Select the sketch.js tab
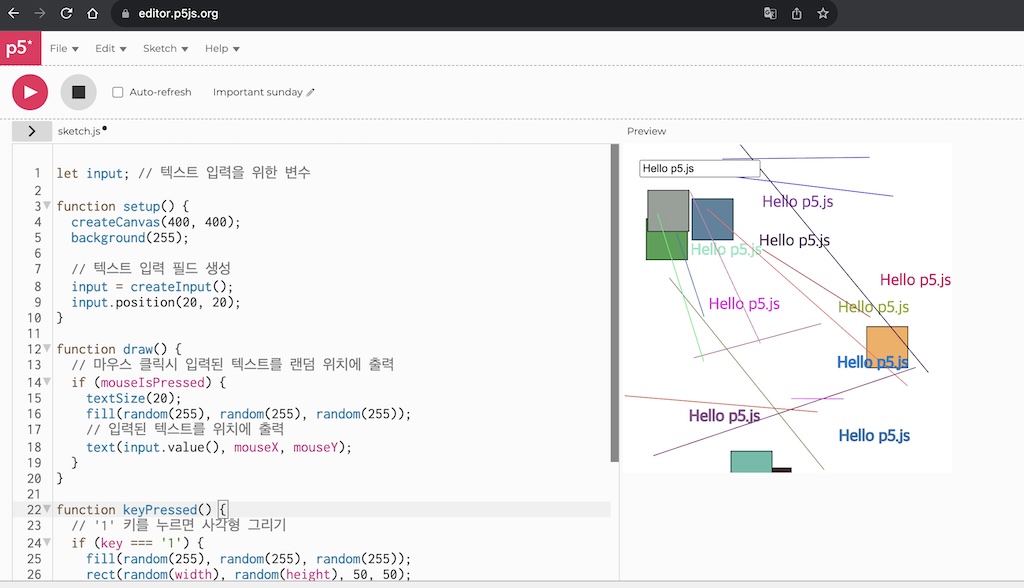This screenshot has width=1024, height=588. pyautogui.click(x=79, y=130)
